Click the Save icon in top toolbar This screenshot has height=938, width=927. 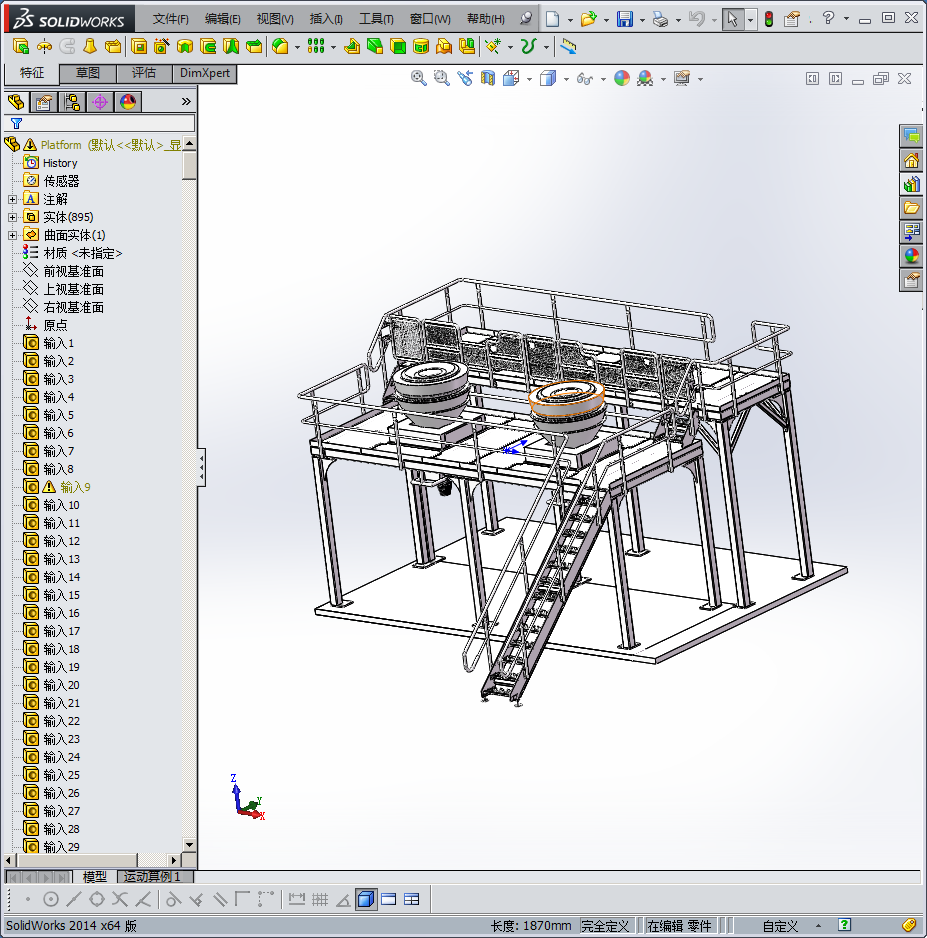click(x=625, y=19)
